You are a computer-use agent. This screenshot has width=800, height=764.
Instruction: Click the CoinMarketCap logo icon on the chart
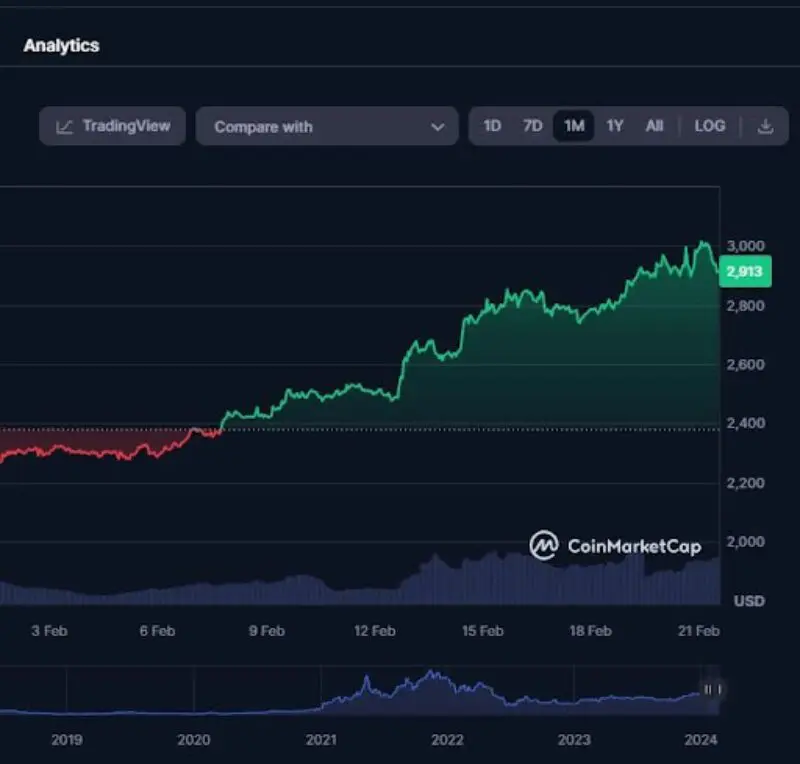(x=544, y=545)
